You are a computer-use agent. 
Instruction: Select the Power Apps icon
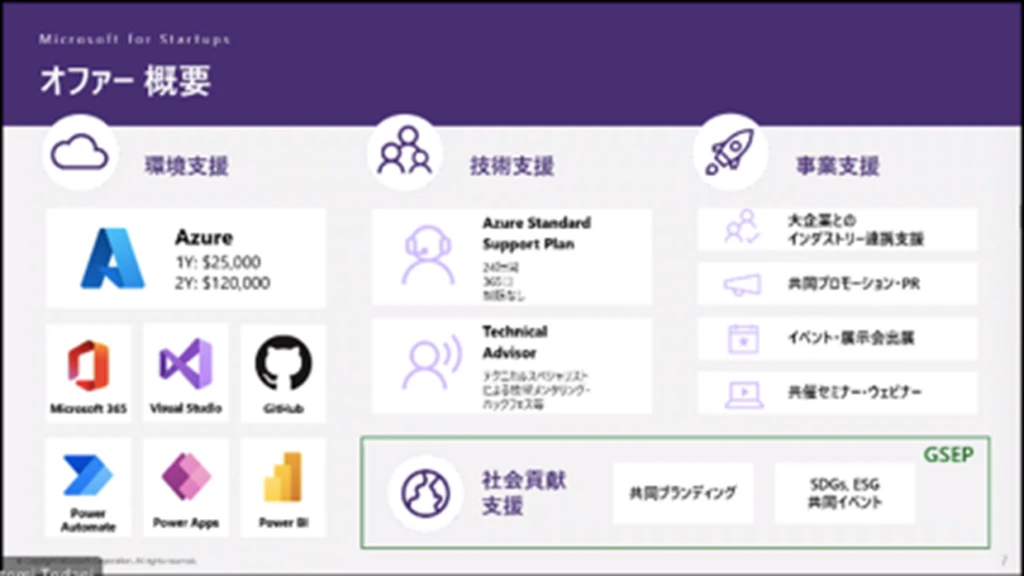click(186, 478)
